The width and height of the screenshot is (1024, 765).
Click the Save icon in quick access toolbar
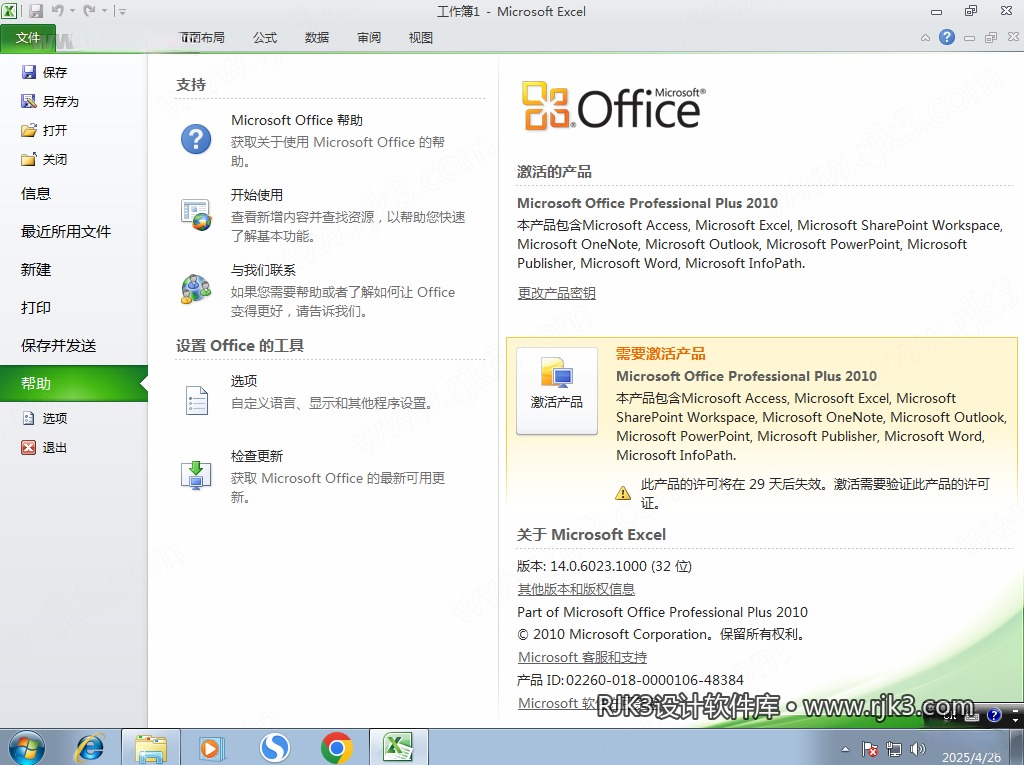[x=36, y=11]
